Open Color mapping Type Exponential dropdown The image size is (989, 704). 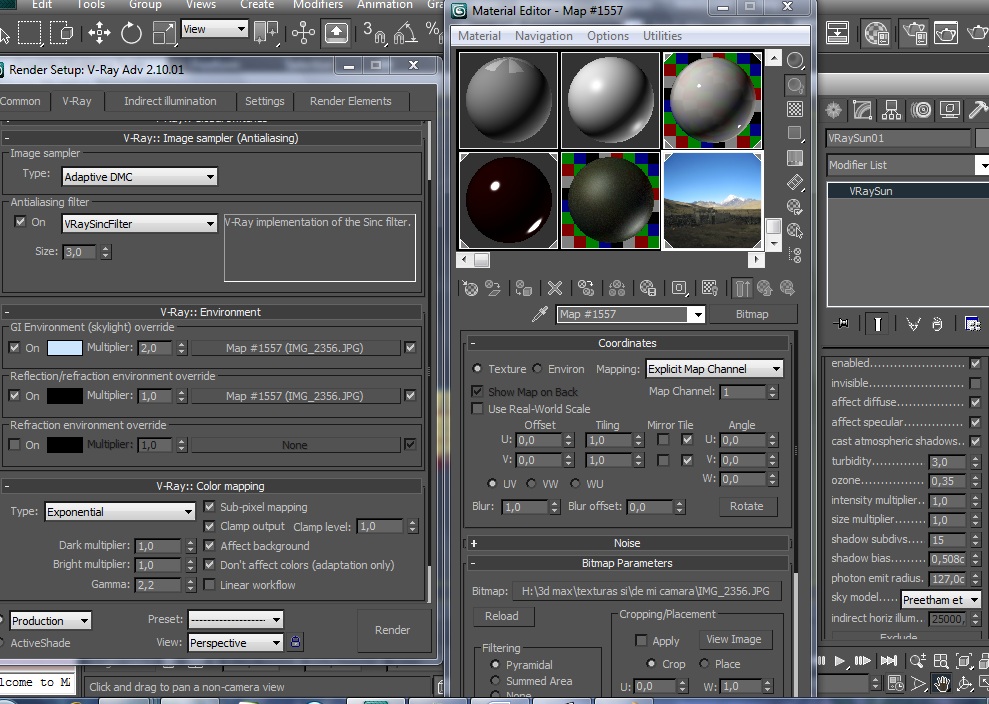[120, 512]
